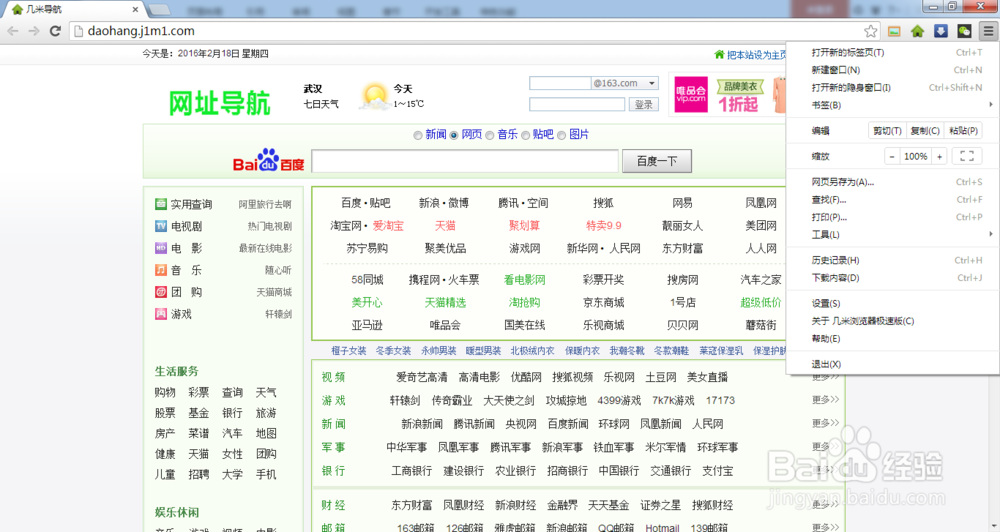Reload the page with the refresh icon

(x=55, y=31)
